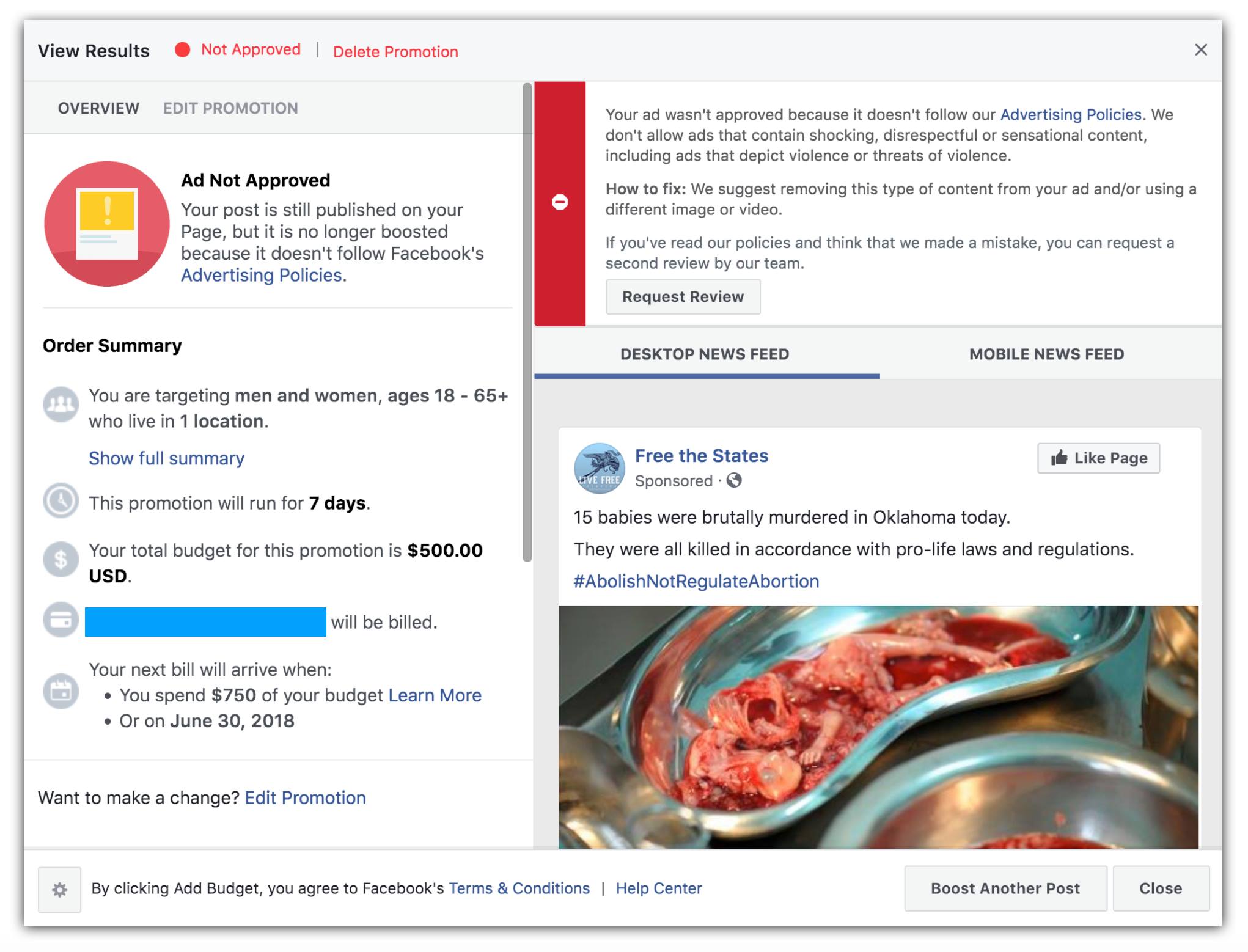Open Terms & Conditions link
1248x952 pixels.
519,888
